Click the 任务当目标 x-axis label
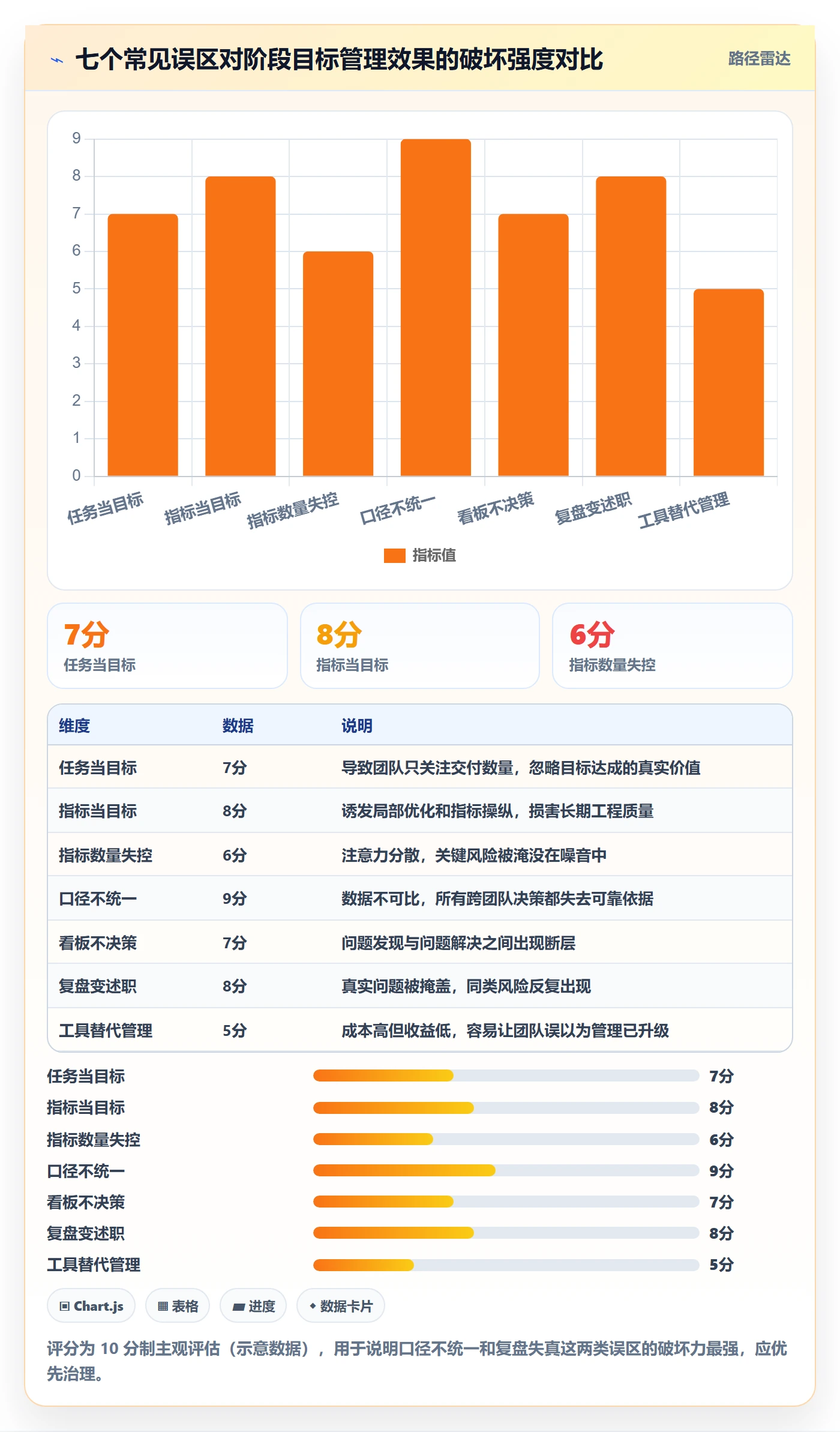840x1432 pixels. pos(105,508)
